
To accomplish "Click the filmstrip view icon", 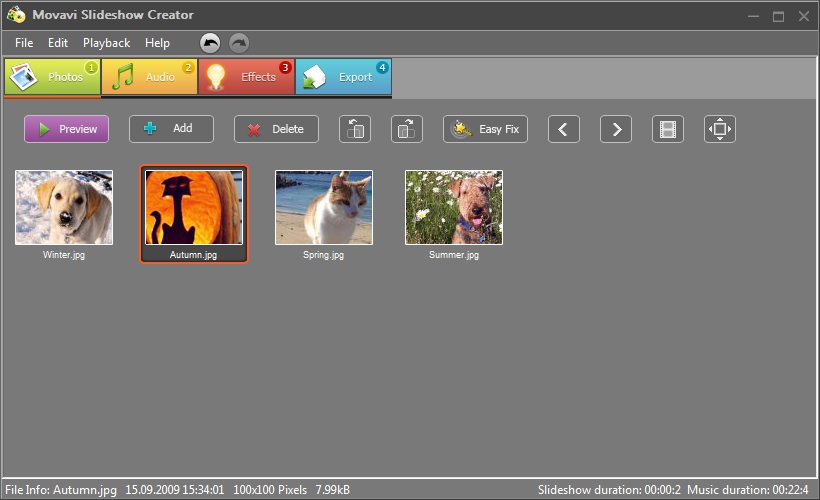I will tap(668, 129).
